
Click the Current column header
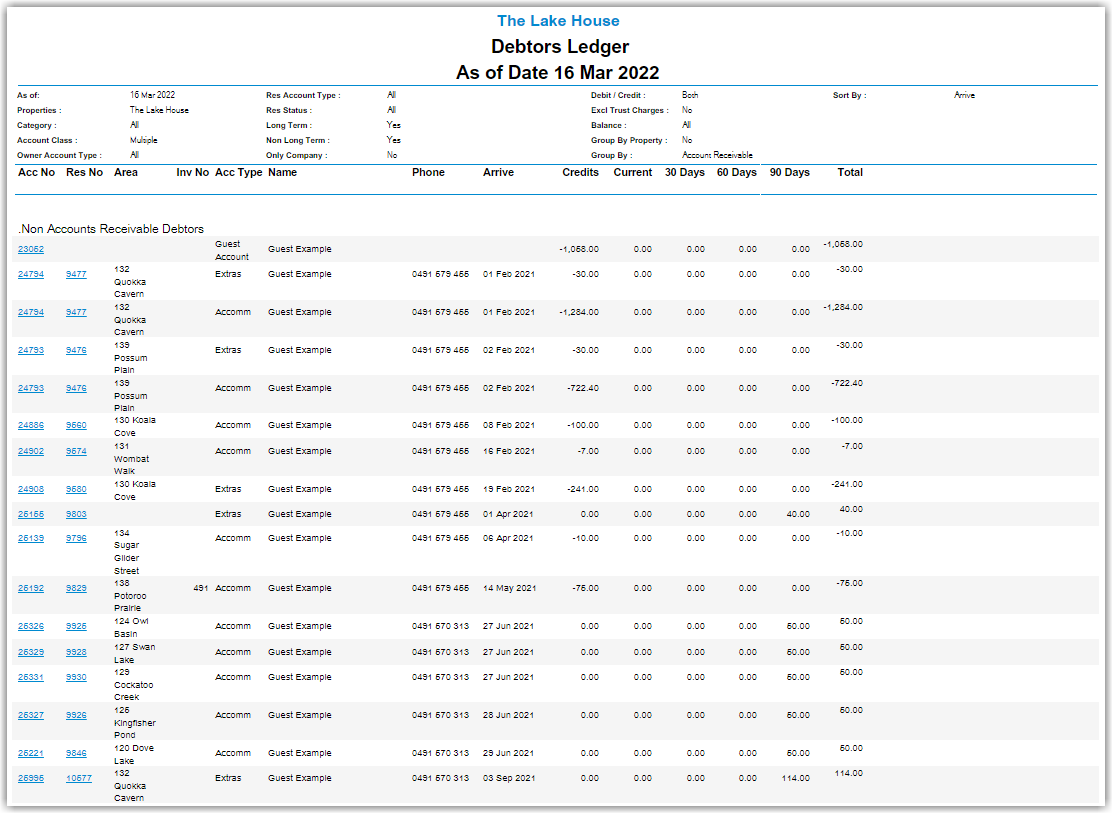coord(632,172)
